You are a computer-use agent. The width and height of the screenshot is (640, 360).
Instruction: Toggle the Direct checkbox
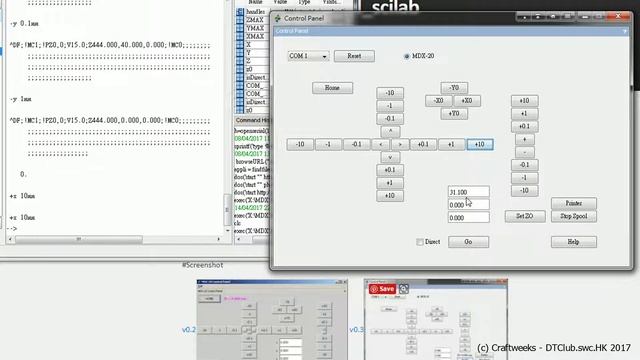coord(420,242)
